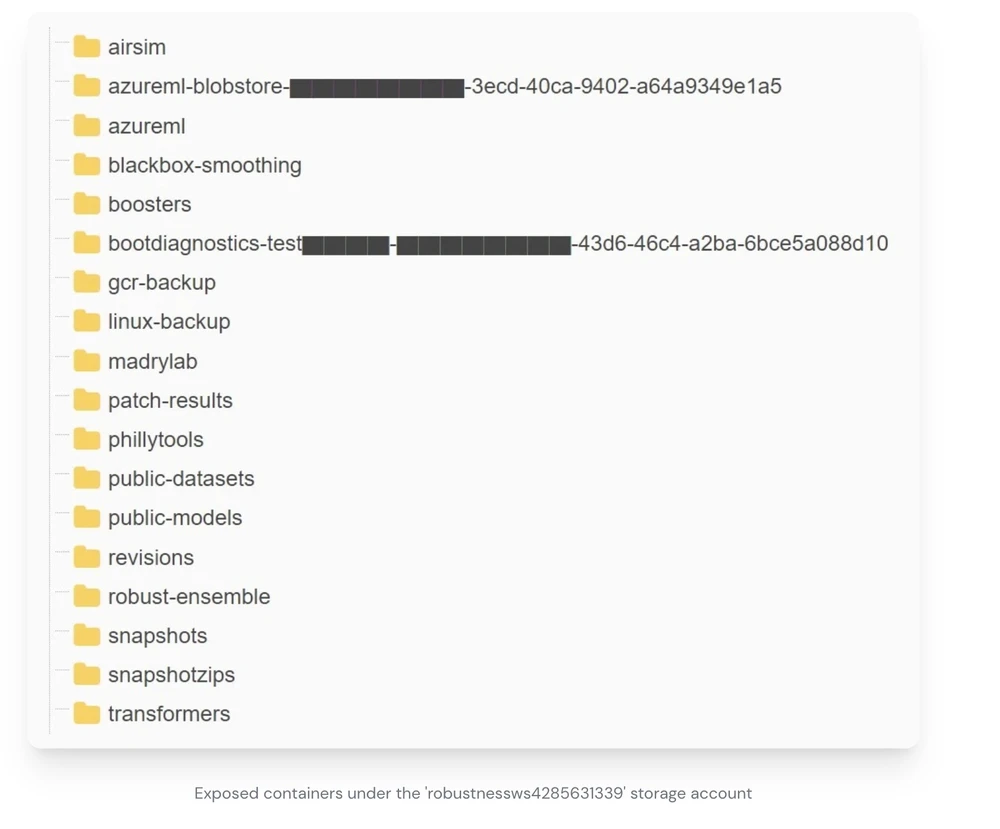The image size is (1000, 829).
Task: Click the gcr-backup folder icon
Action: (87, 282)
